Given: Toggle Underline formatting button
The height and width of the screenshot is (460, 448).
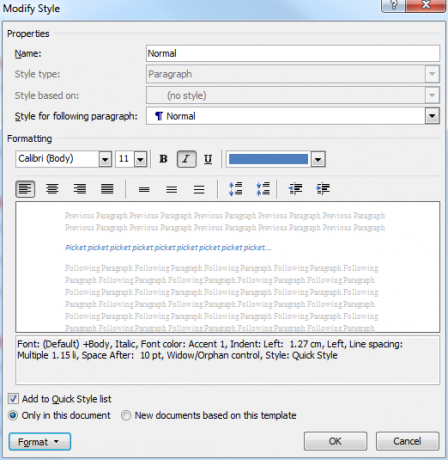Looking at the screenshot, I should click(208, 159).
